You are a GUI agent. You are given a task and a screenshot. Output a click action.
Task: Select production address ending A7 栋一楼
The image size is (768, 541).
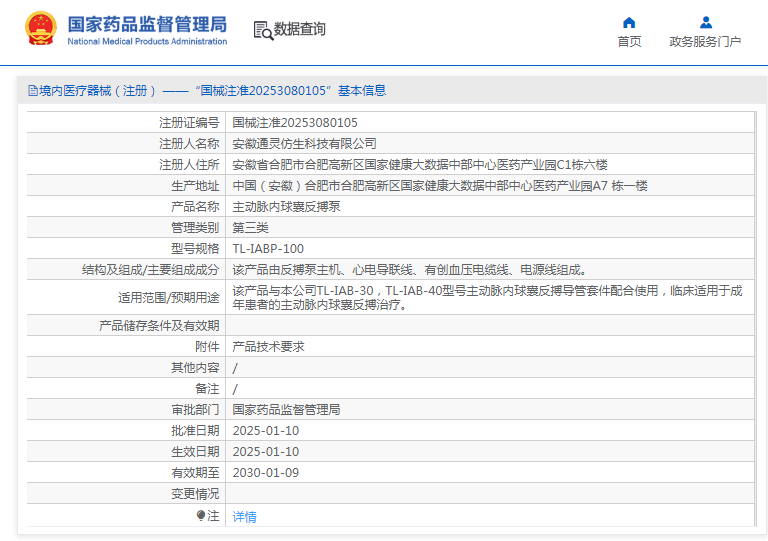[x=440, y=186]
